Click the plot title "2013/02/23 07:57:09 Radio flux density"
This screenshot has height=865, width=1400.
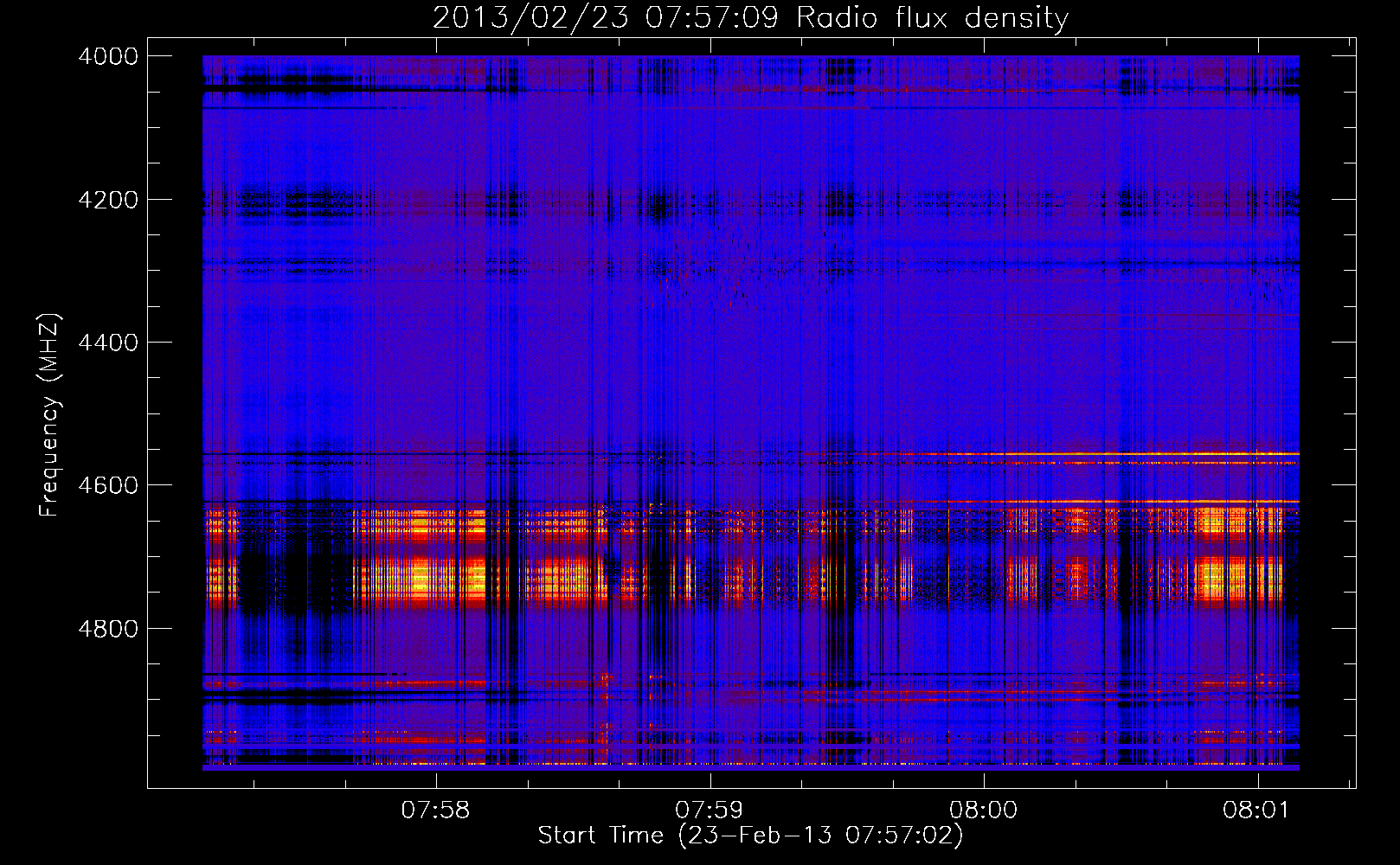(x=750, y=18)
